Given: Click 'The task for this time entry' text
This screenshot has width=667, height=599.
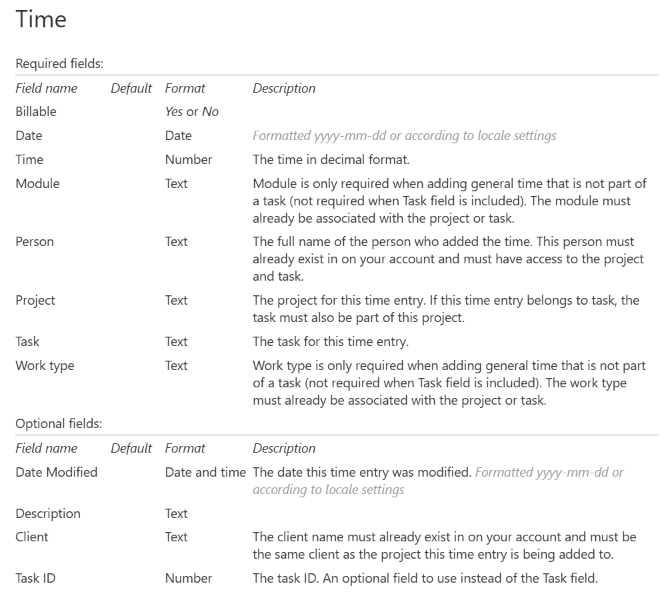Looking at the screenshot, I should (x=347, y=341).
